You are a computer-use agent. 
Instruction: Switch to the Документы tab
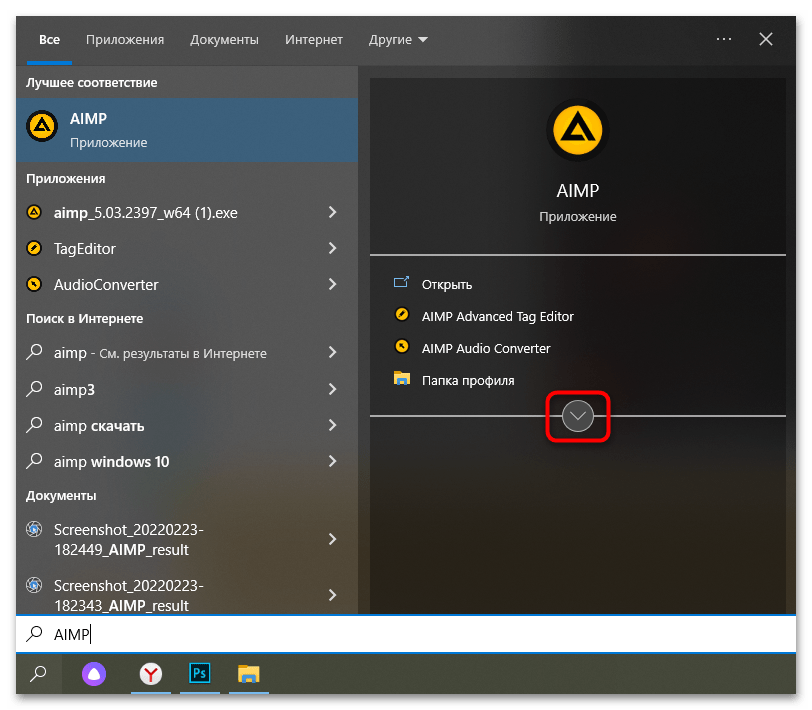224,40
